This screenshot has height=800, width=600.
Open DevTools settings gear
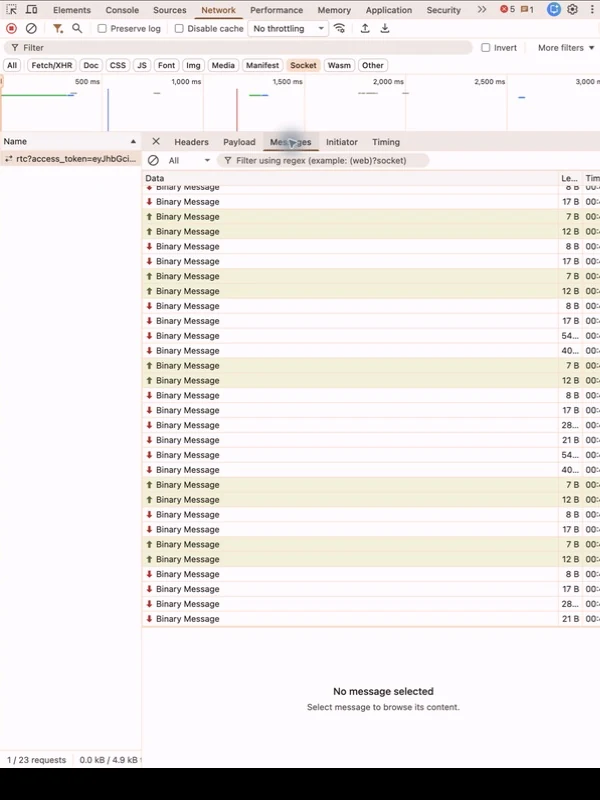(572, 10)
